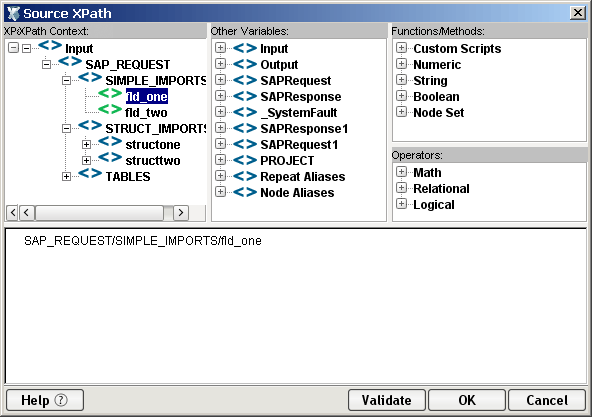Select SAPRequest in Other Variables
This screenshot has width=592, height=417.
296,80
